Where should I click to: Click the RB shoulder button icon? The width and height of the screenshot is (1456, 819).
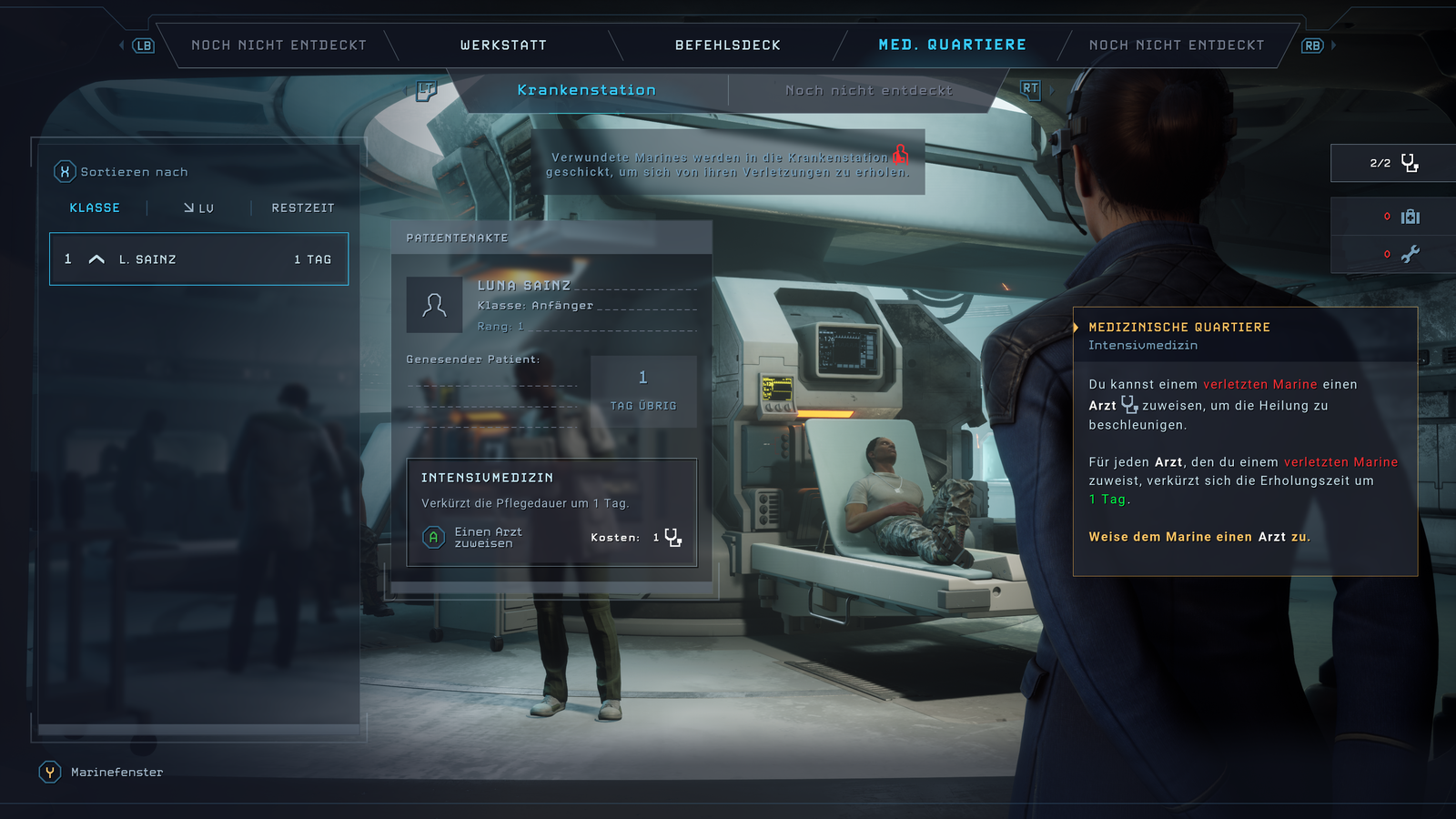(x=1311, y=45)
